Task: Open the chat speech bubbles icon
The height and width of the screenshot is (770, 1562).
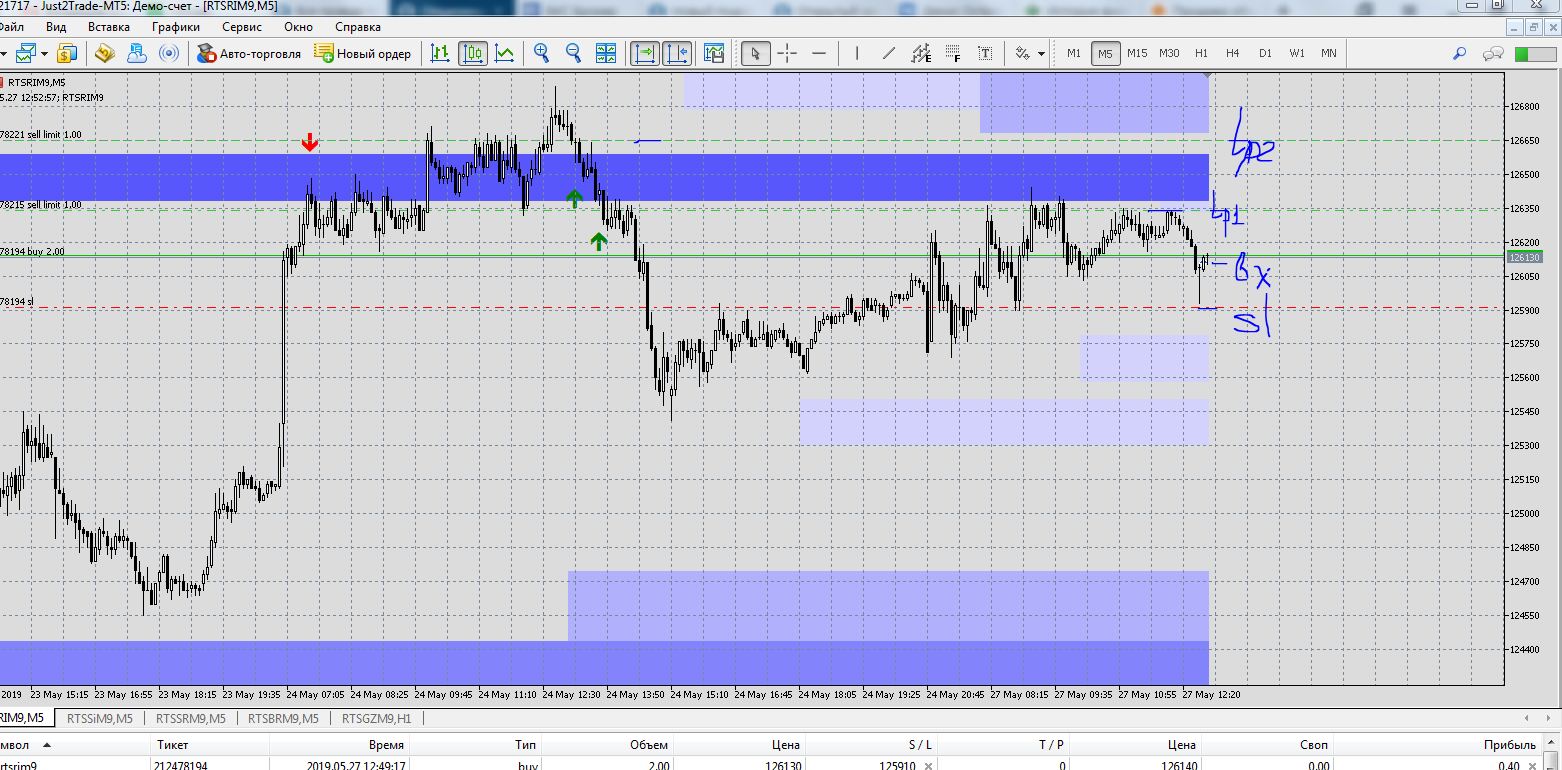Action: coord(1494,53)
